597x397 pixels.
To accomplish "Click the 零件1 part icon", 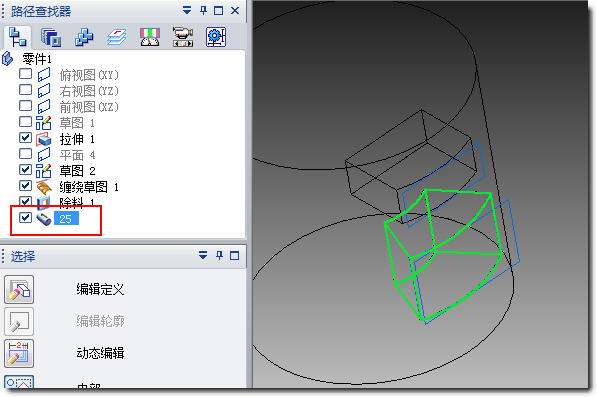I will click(8, 59).
